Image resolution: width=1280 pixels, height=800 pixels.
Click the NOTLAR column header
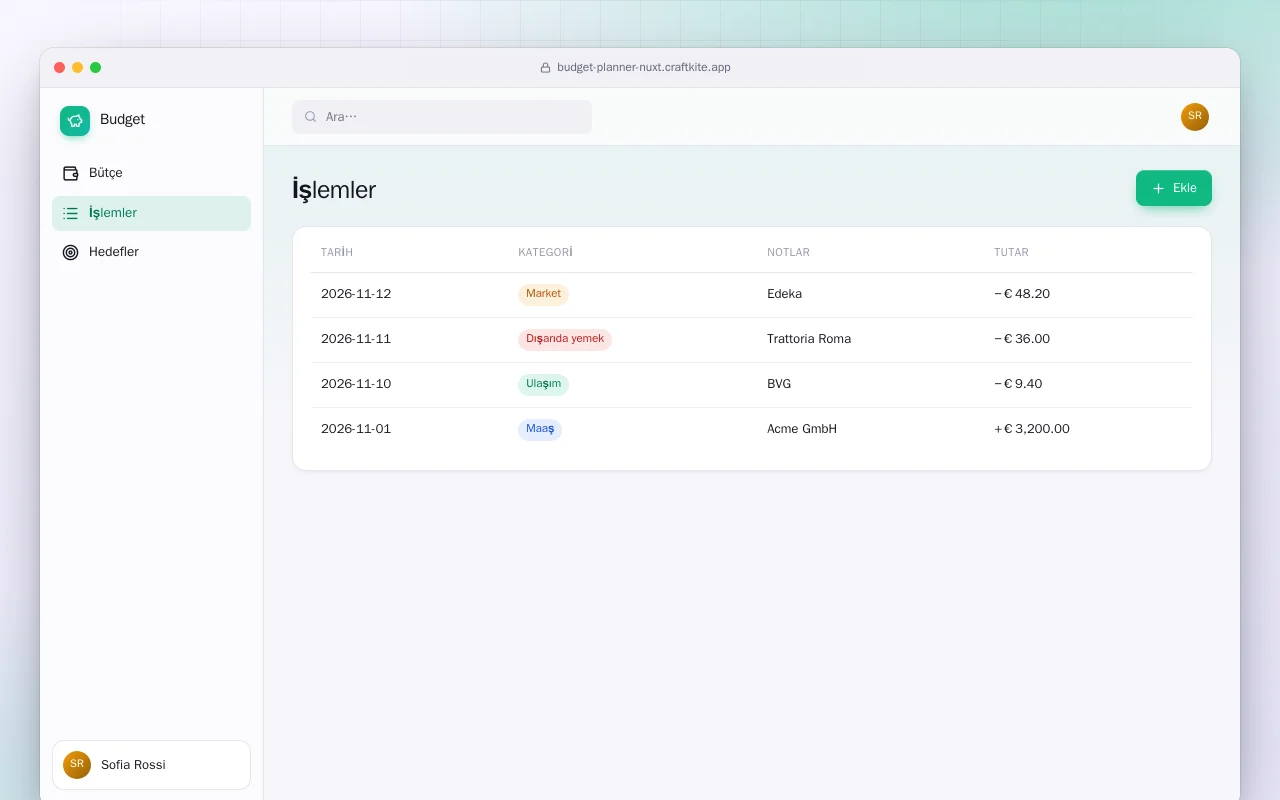click(788, 252)
